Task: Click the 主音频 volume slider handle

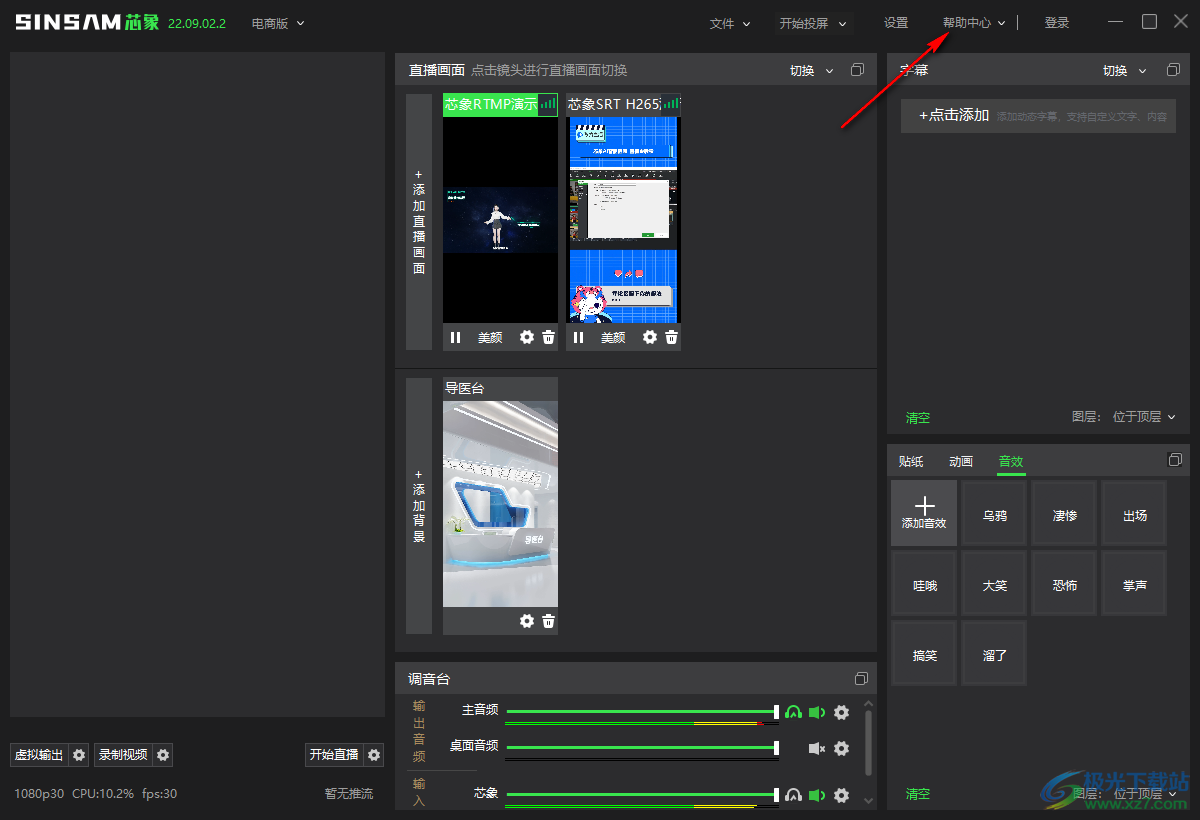Action: click(777, 711)
